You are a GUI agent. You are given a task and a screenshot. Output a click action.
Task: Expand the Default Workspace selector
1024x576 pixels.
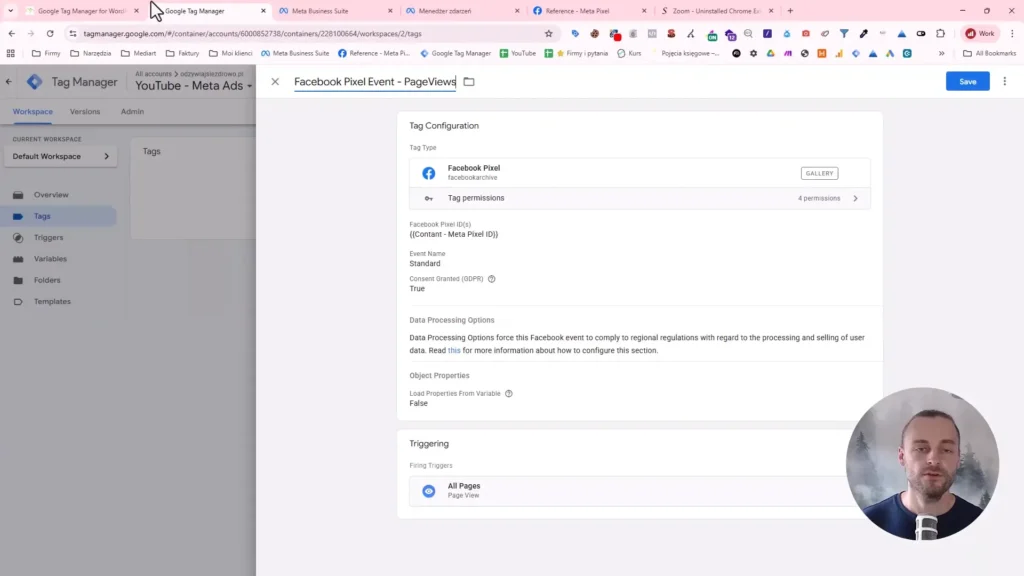(x=61, y=157)
